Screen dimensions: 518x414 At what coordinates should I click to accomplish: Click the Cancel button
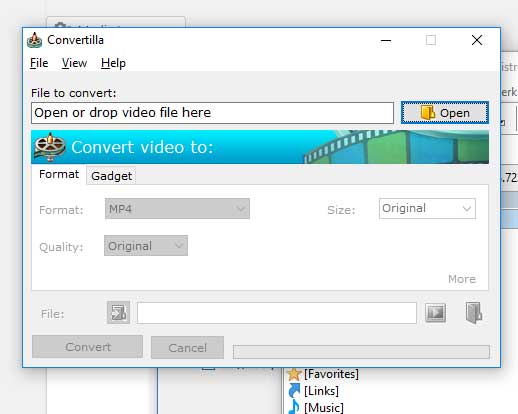point(187,348)
